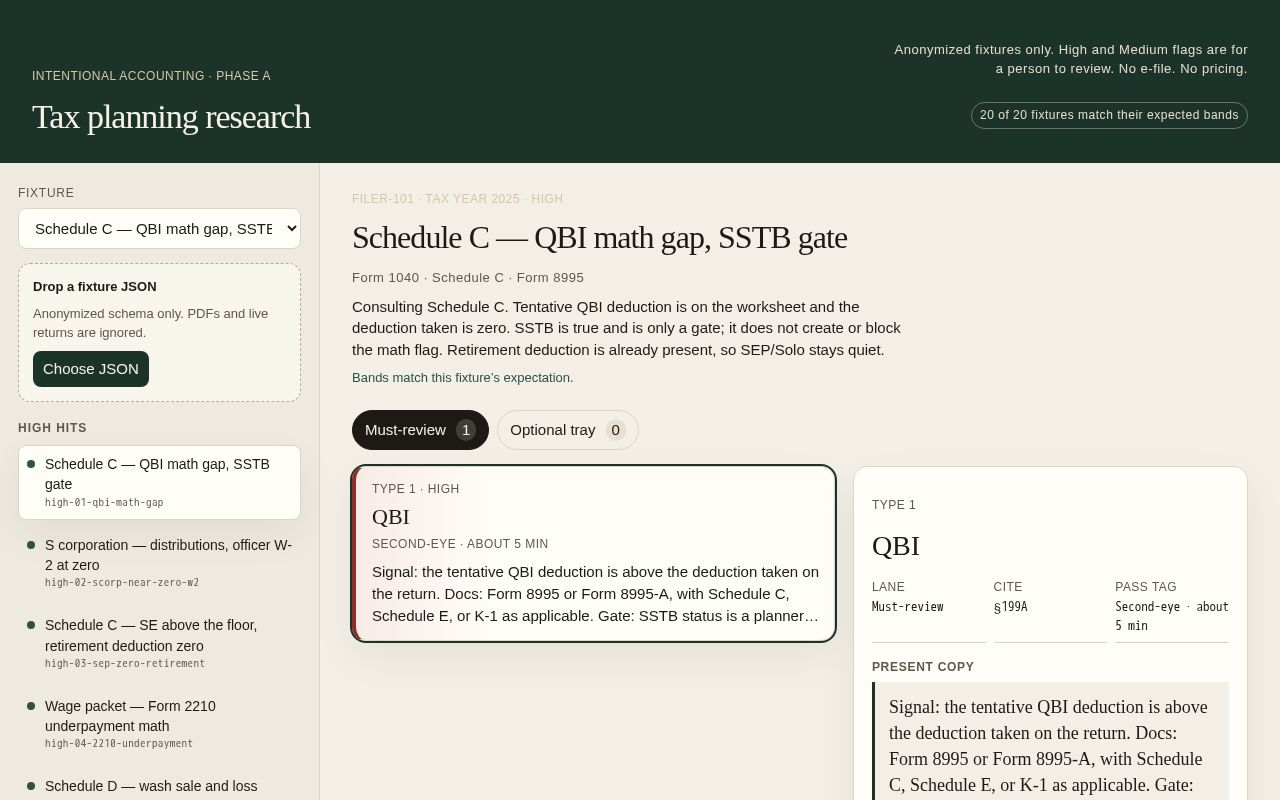The image size is (1280, 800).
Task: Open the QBI Type 1 High review card
Action: pyautogui.click(x=594, y=553)
